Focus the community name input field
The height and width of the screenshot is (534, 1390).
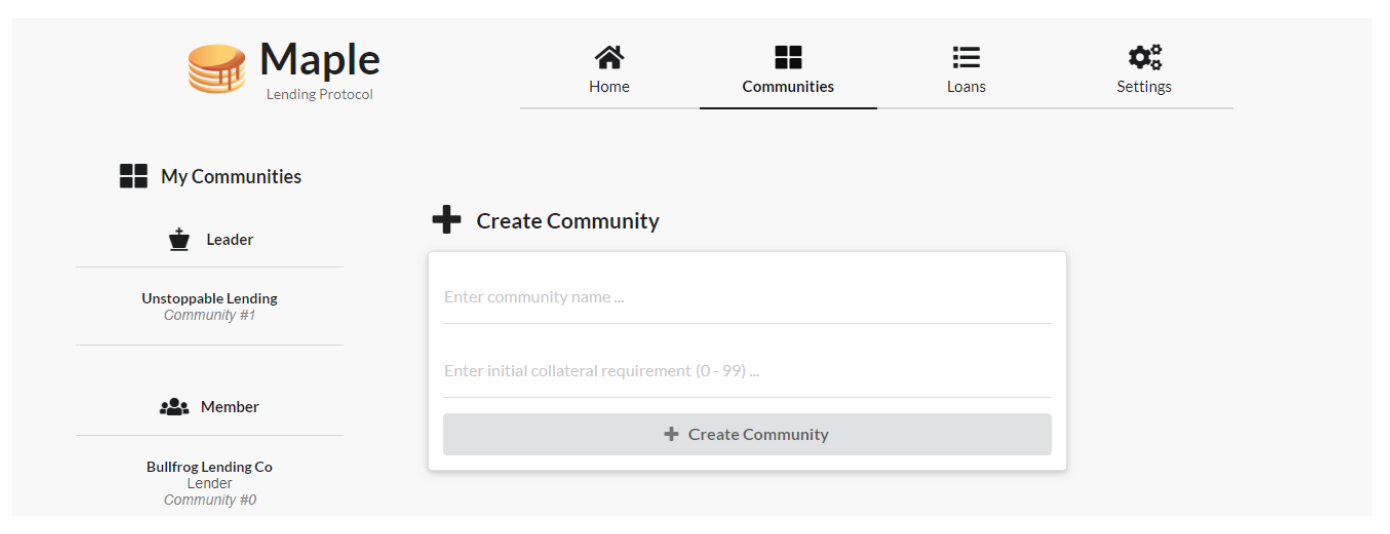[x=747, y=297]
